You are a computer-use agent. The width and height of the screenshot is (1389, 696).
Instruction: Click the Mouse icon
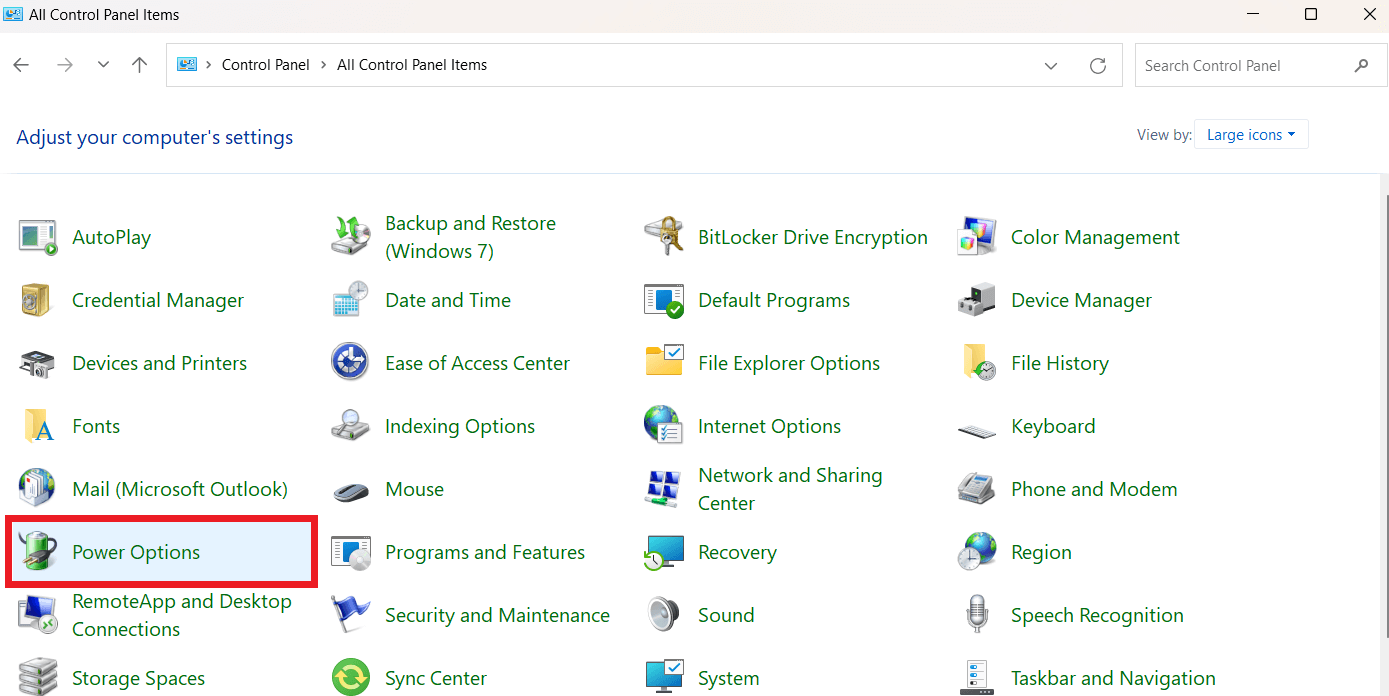[351, 491]
